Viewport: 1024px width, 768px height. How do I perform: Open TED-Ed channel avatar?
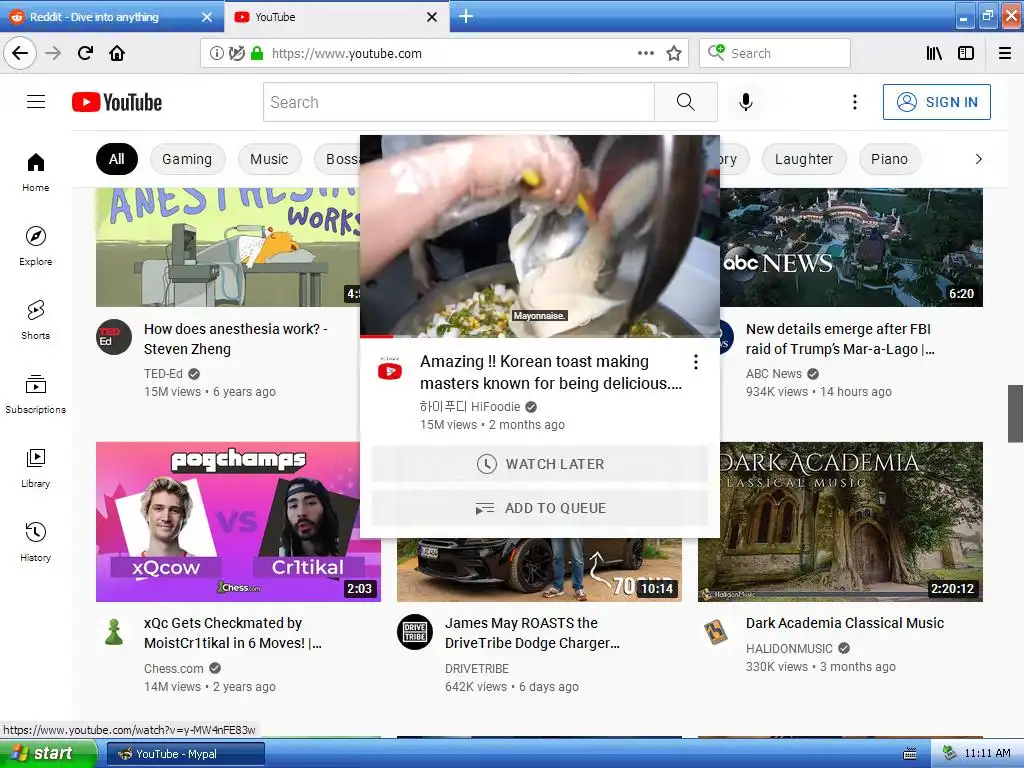pyautogui.click(x=114, y=337)
